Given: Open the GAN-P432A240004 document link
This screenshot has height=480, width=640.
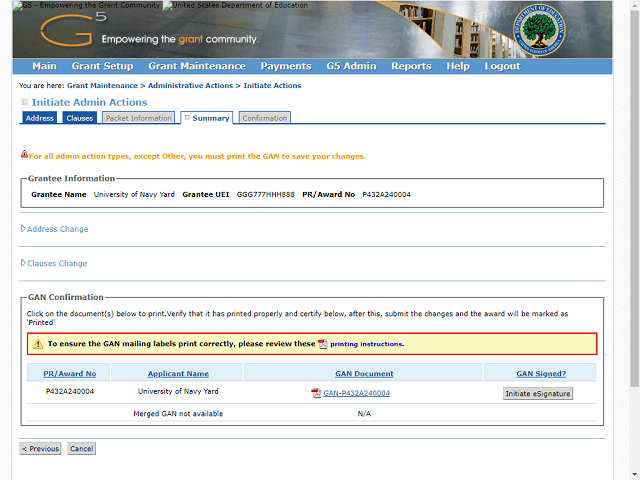Looking at the screenshot, I should (356, 393).
